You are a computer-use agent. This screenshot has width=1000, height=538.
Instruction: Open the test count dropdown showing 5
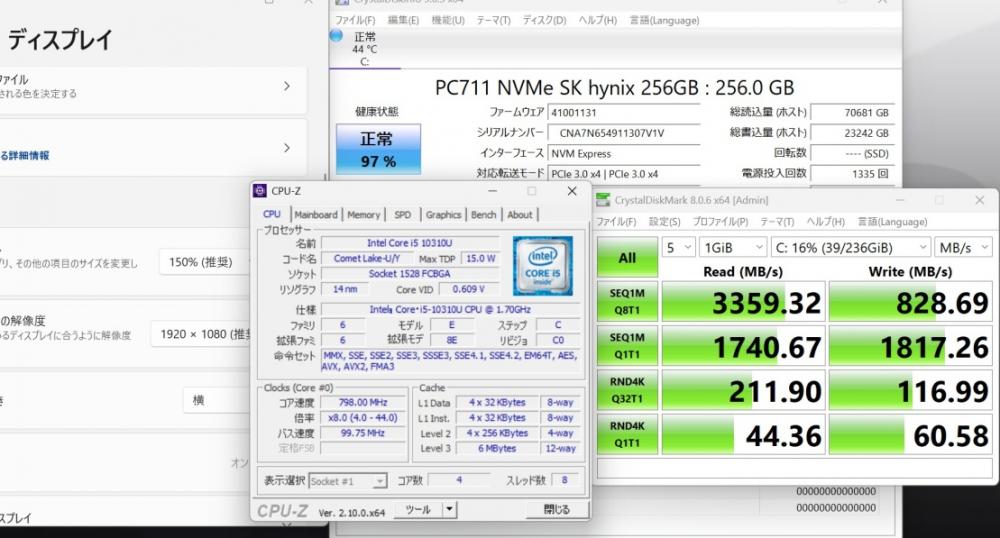[x=679, y=247]
